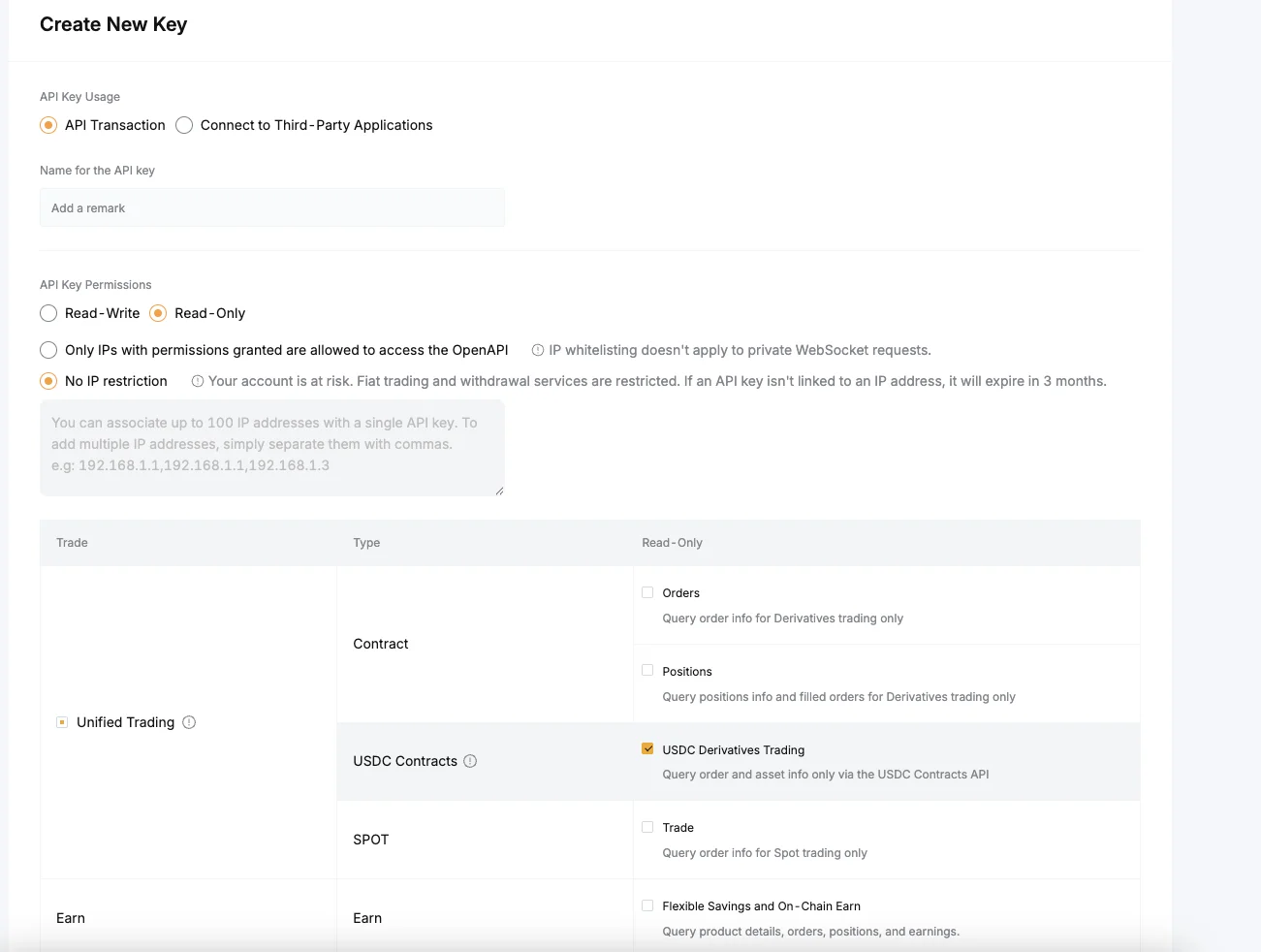Select only permitted IPs access option

click(48, 350)
